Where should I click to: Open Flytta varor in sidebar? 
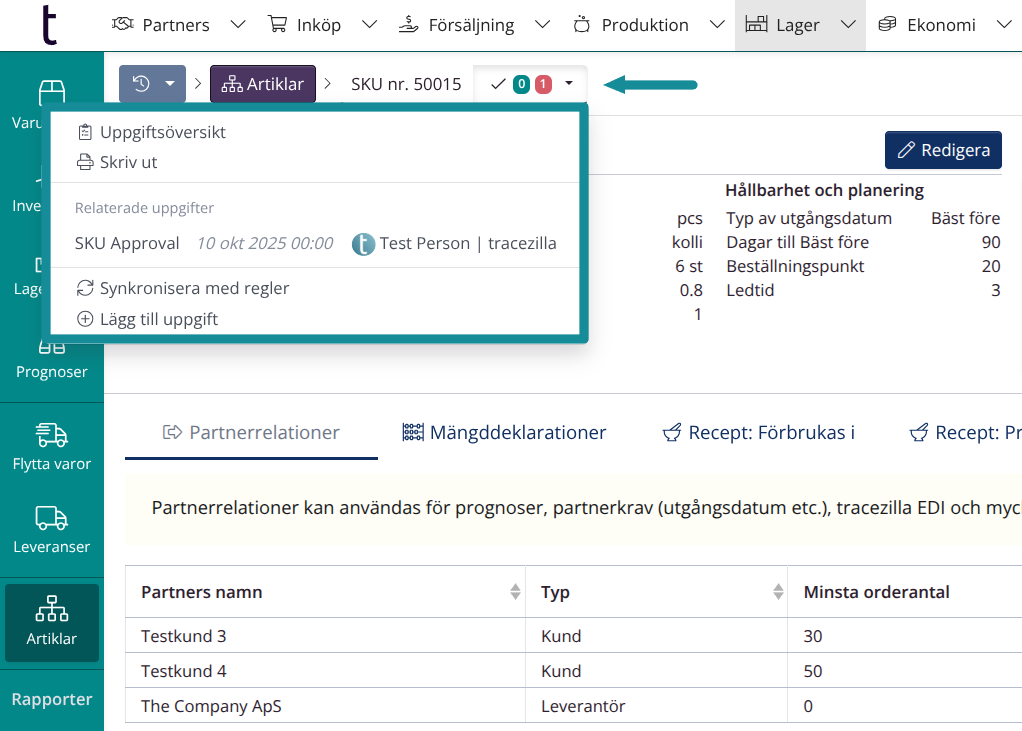click(52, 446)
